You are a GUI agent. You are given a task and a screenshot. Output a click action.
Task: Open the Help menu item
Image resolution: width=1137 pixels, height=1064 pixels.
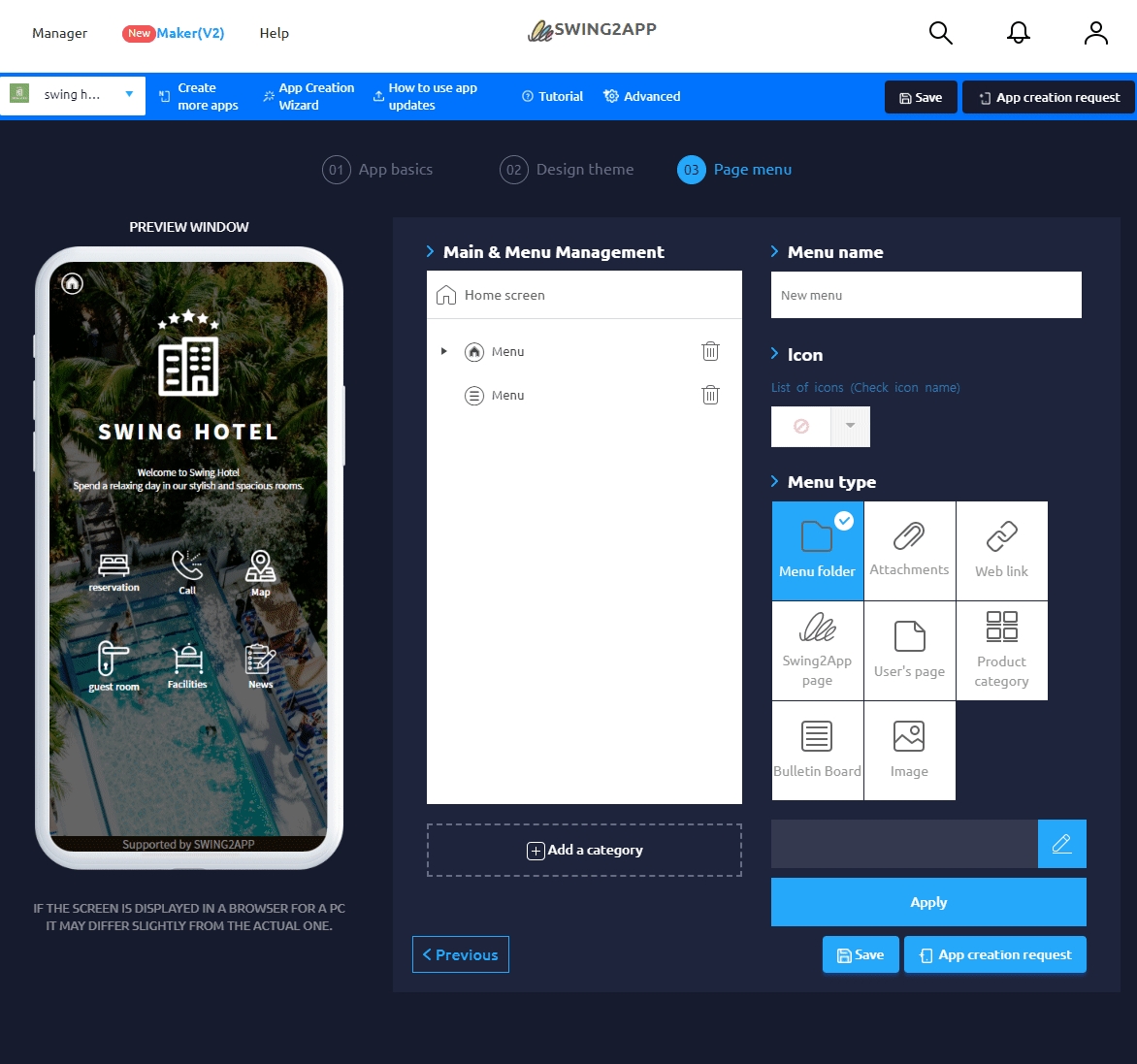coord(275,33)
